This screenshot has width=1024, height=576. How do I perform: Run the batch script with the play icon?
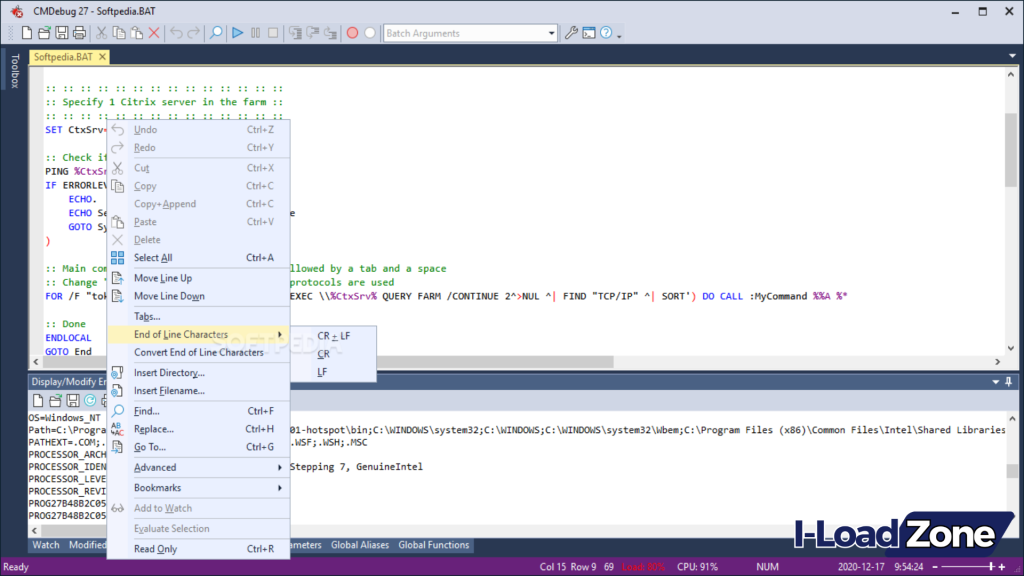(236, 32)
